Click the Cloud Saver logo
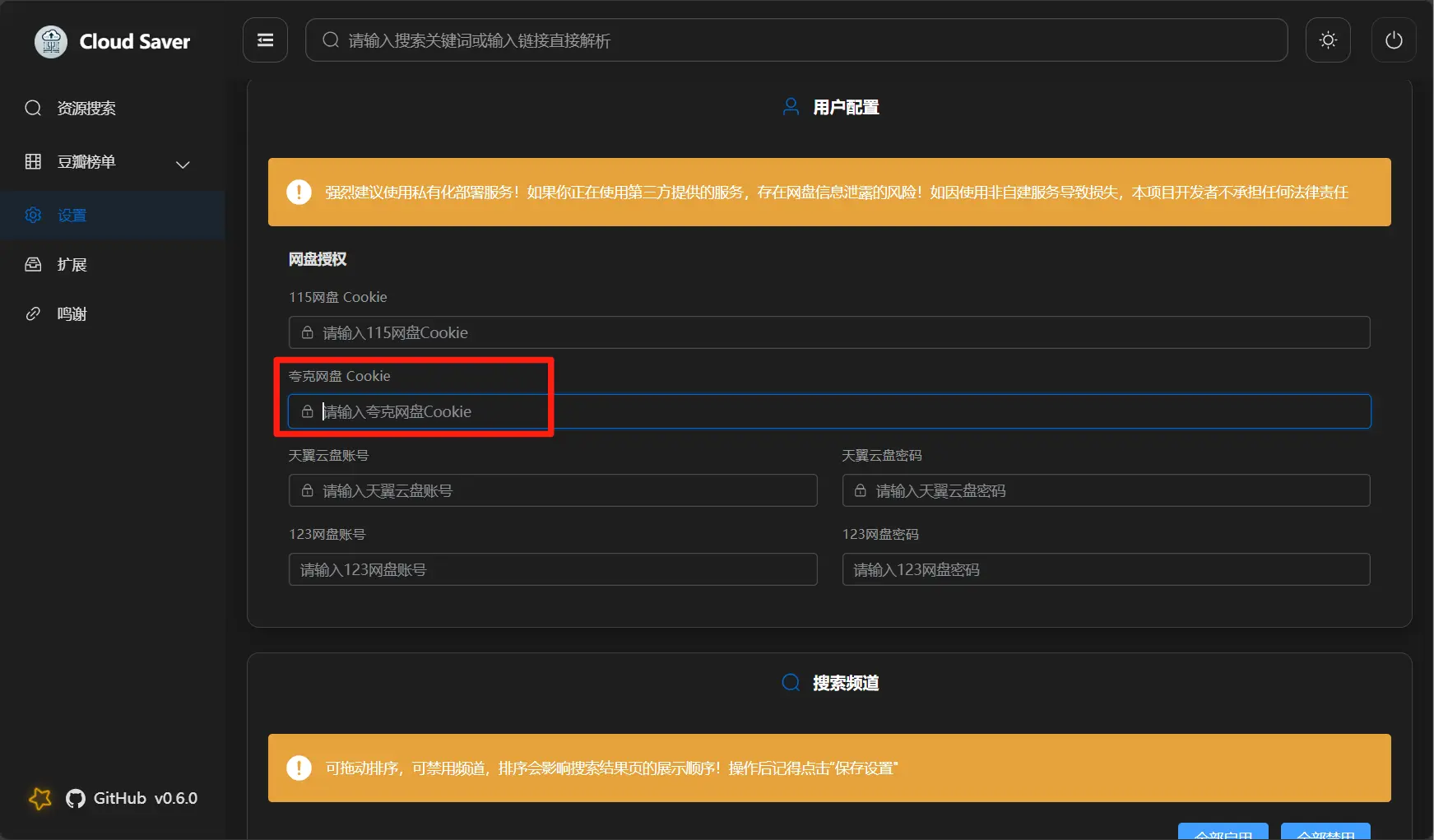This screenshot has height=840, width=1434. (51, 41)
